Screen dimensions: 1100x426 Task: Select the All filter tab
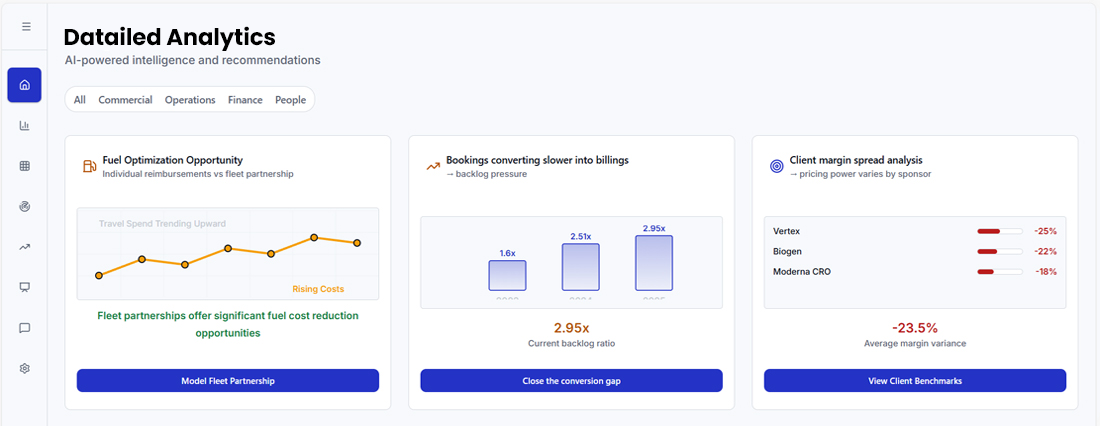point(80,100)
